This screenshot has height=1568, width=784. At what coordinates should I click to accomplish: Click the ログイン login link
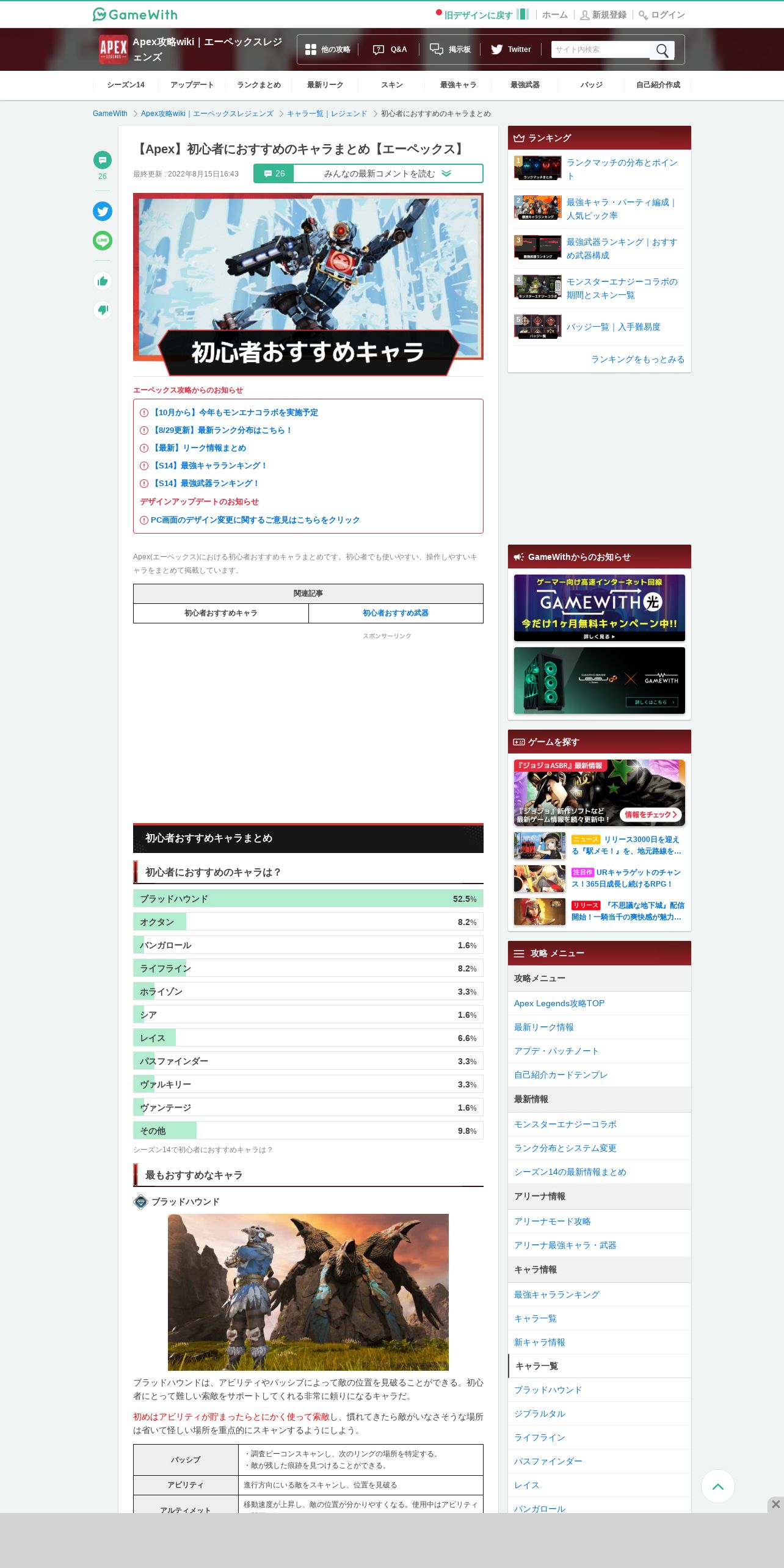(x=662, y=15)
